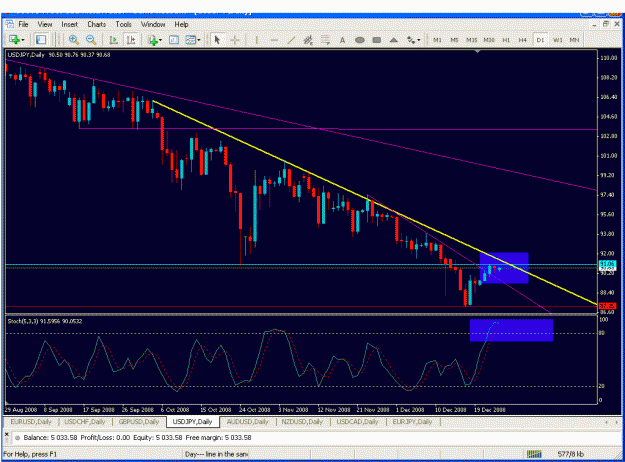Add an indicator to the chart

coord(152,40)
